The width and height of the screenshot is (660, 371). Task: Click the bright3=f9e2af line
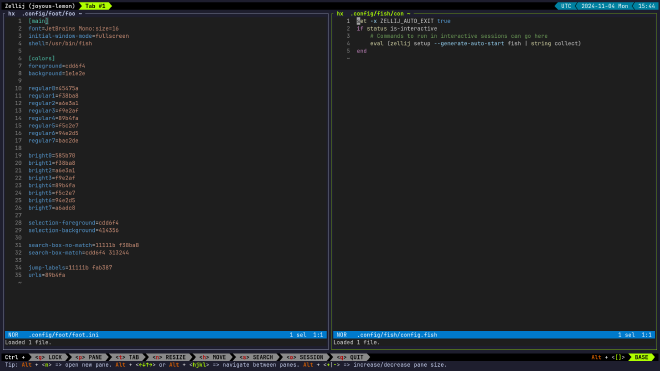tap(52, 178)
